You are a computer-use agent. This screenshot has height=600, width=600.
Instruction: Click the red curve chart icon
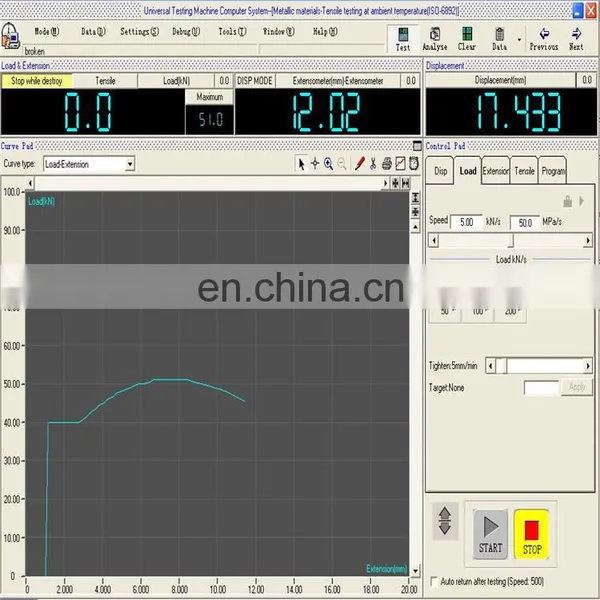(x=400, y=164)
